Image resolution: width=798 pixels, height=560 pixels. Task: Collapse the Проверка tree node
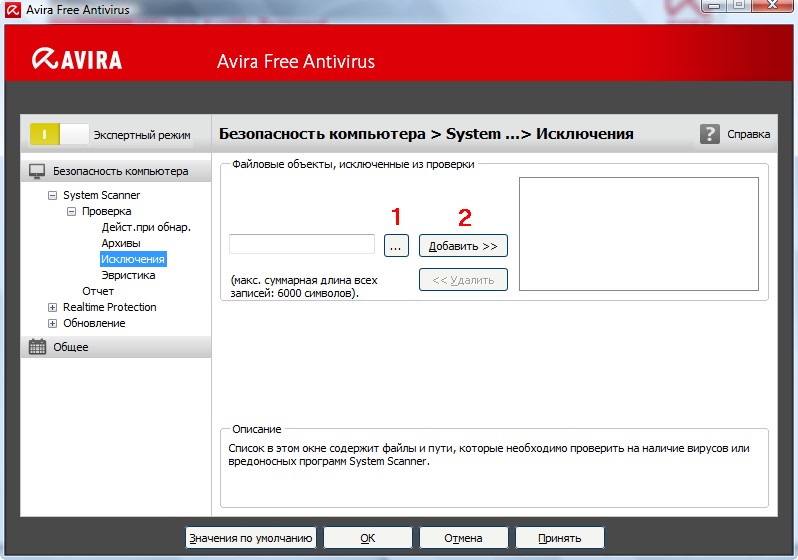pyautogui.click(x=72, y=211)
